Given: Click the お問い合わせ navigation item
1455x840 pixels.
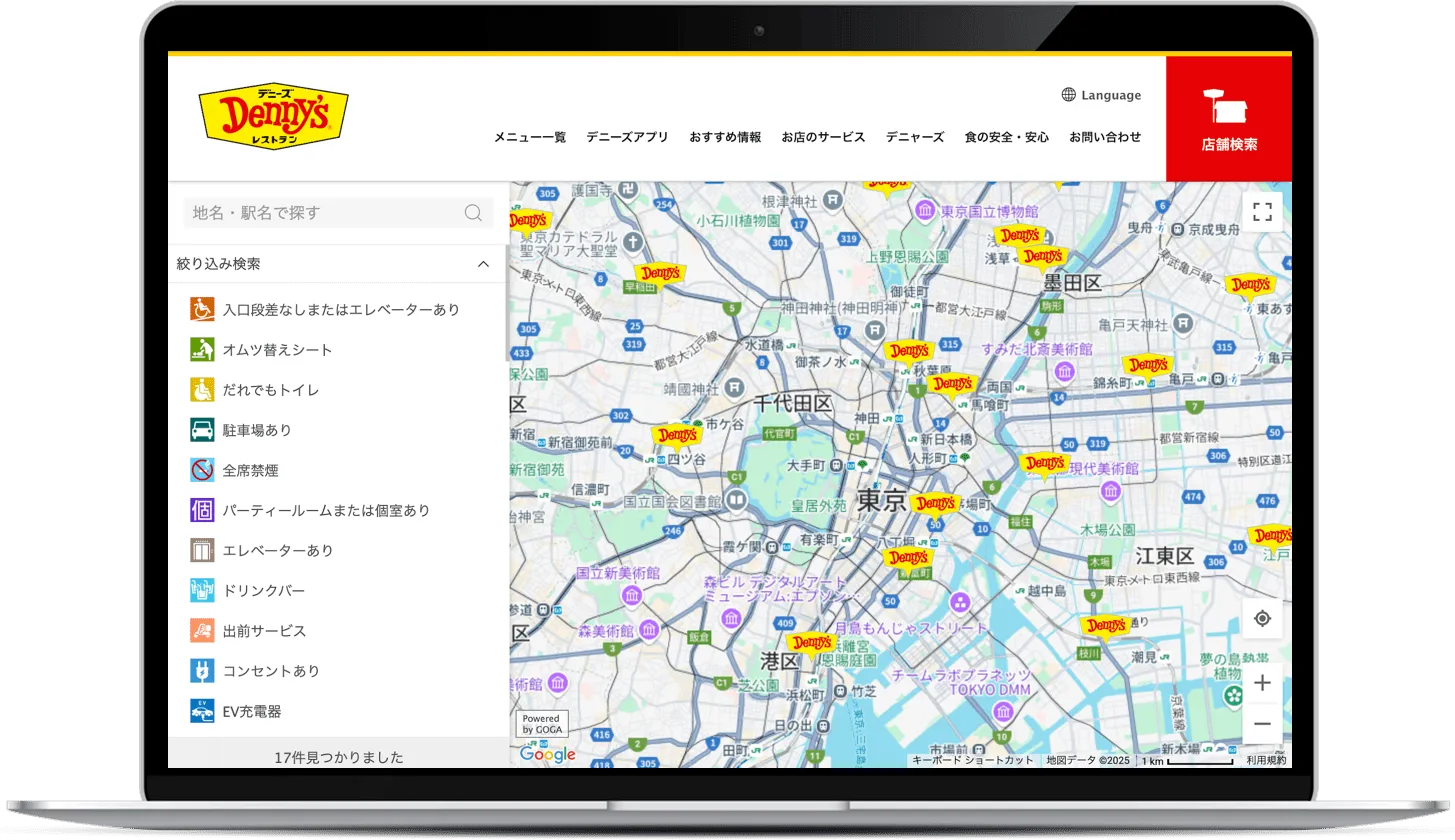Looking at the screenshot, I should (1105, 138).
